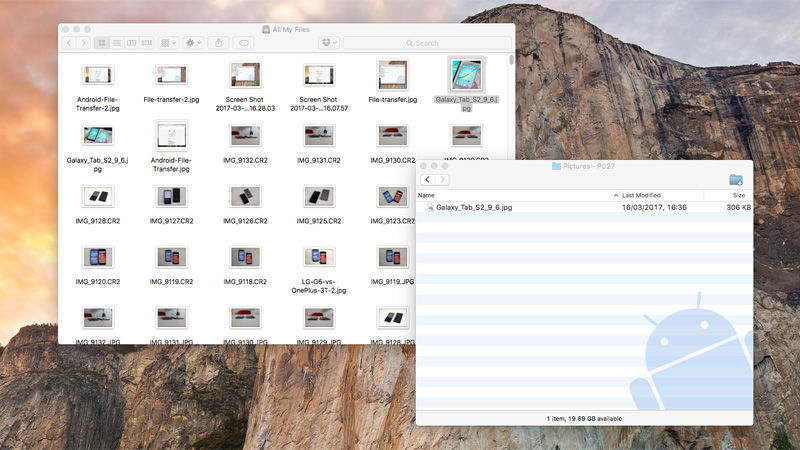This screenshot has height=450, width=800.
Task: Select IMG_9131.CR2 thumbnail
Action: 319,136
